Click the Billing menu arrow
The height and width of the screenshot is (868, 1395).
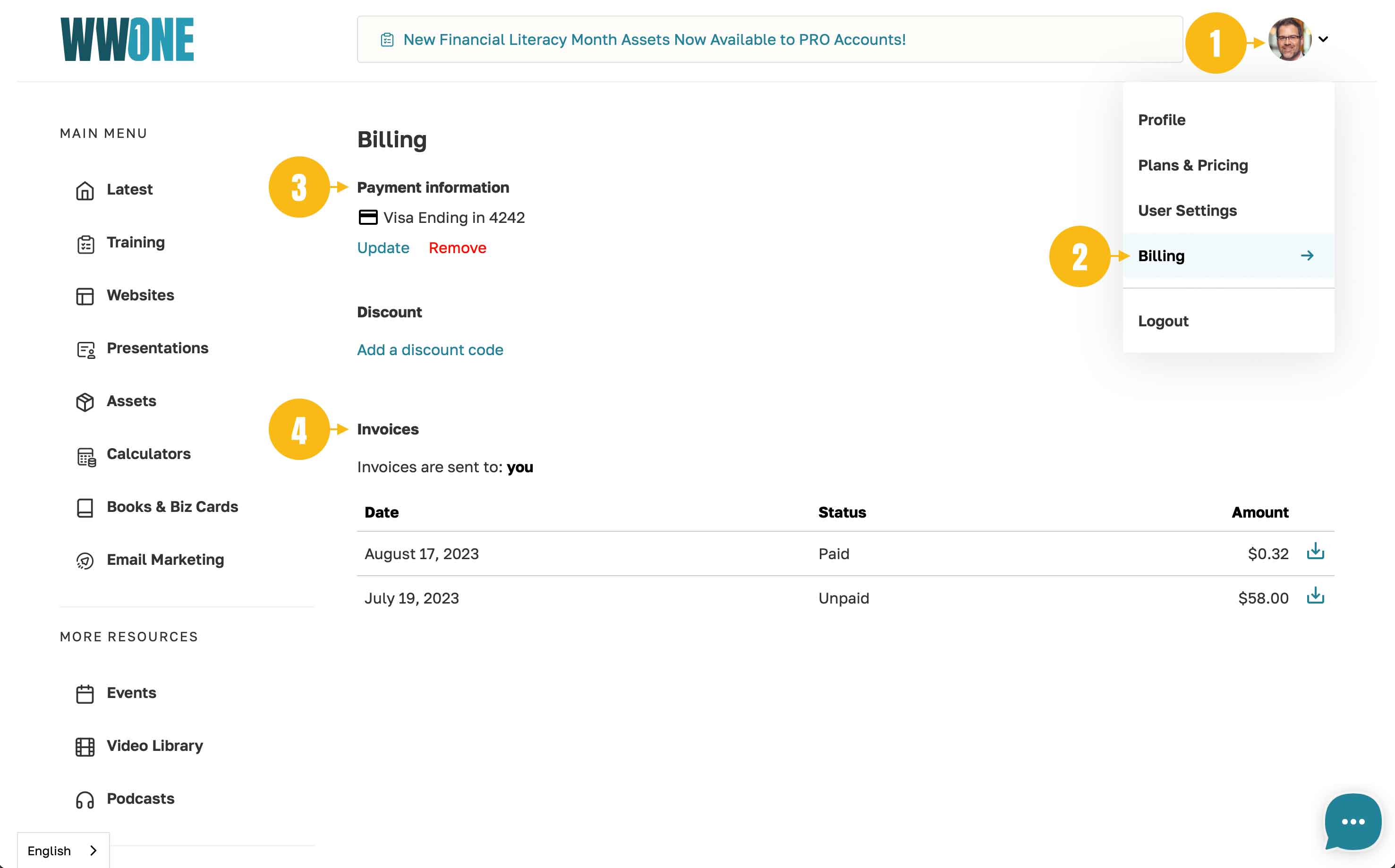tap(1307, 255)
